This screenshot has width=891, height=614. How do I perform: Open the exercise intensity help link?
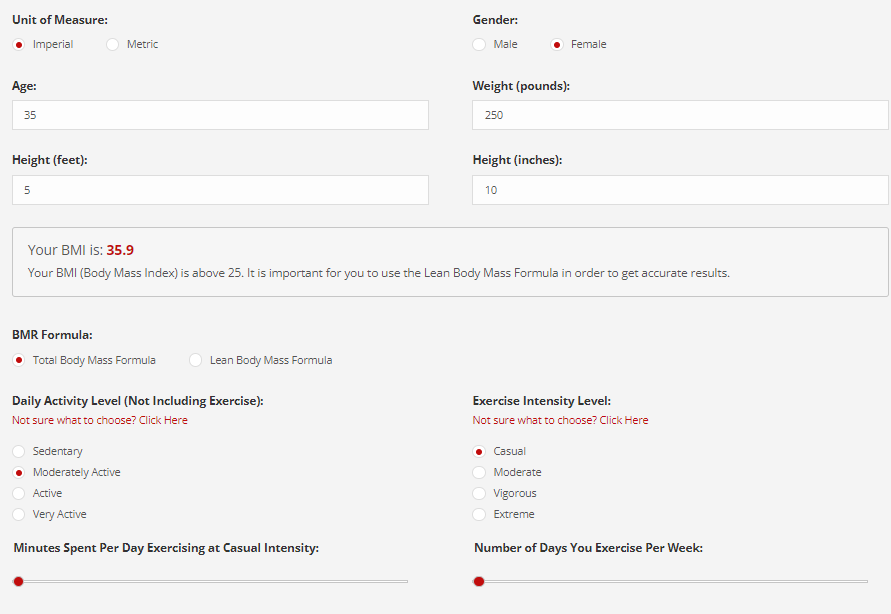pos(560,420)
